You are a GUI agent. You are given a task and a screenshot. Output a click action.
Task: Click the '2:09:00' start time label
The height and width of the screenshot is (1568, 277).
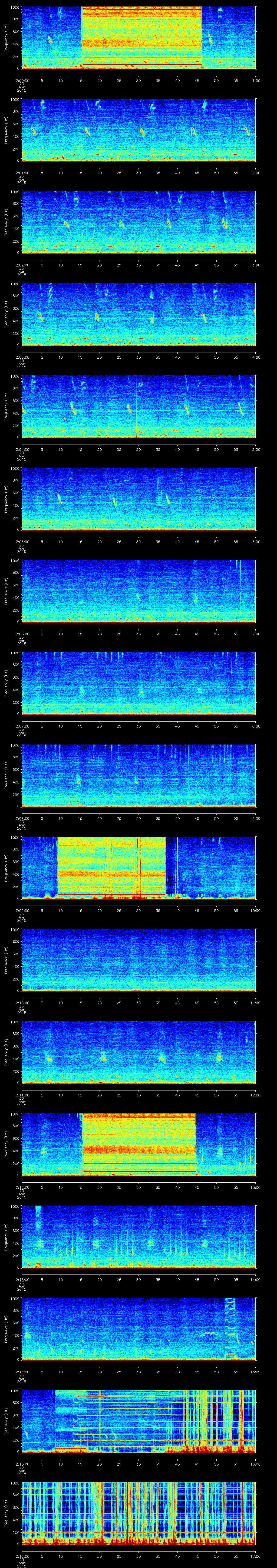[x=22, y=910]
